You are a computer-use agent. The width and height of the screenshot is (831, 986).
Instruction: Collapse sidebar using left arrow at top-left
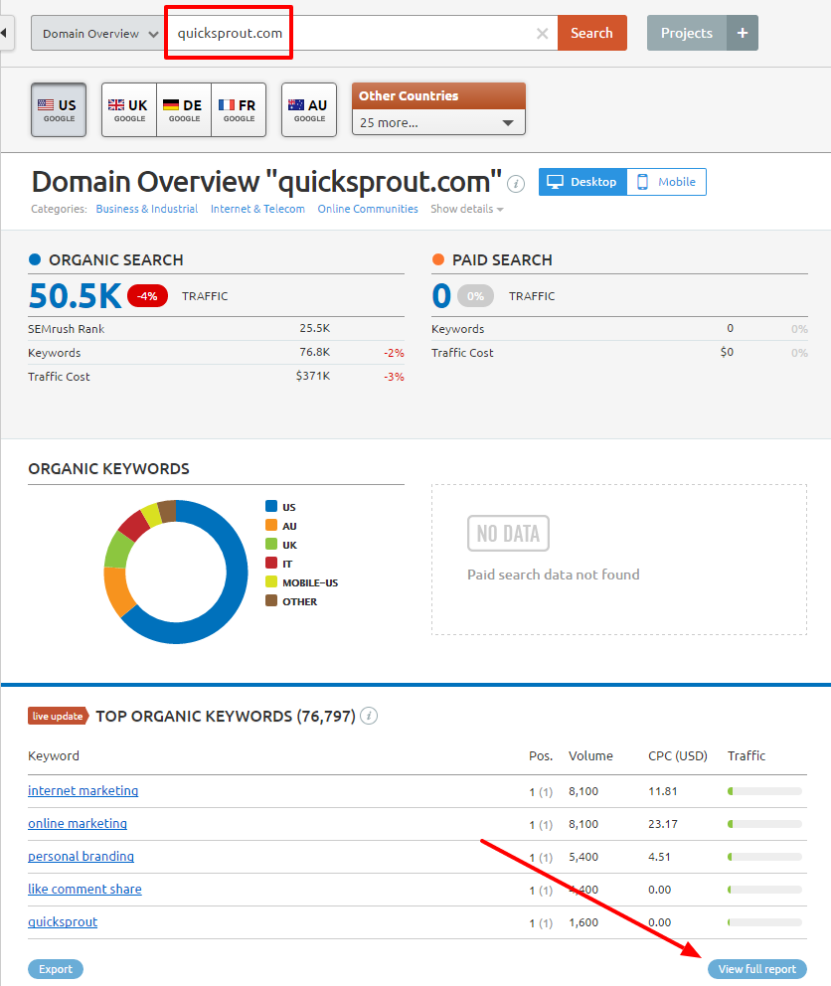pyautogui.click(x=4, y=33)
